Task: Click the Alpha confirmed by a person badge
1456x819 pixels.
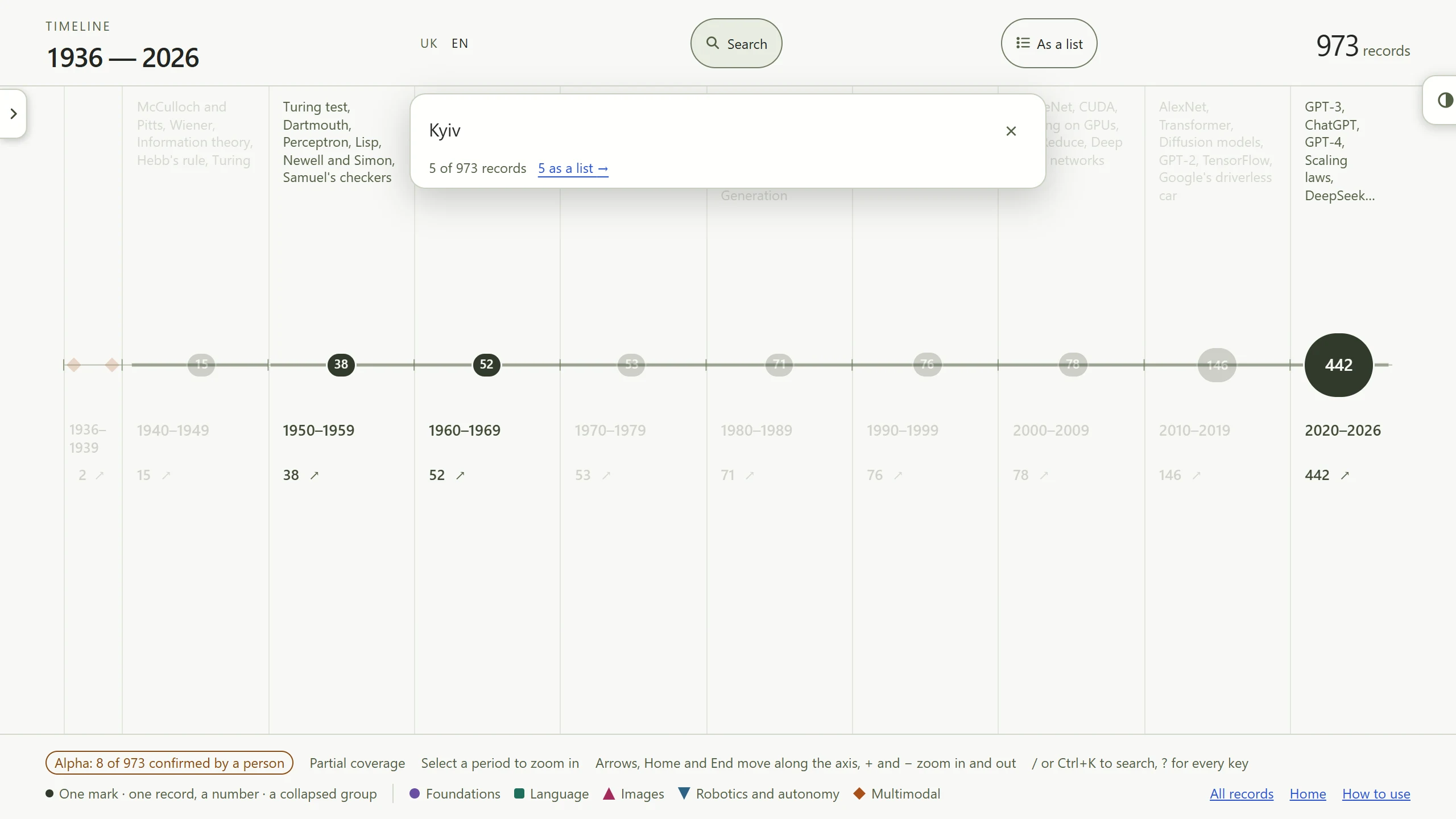Action: click(169, 763)
